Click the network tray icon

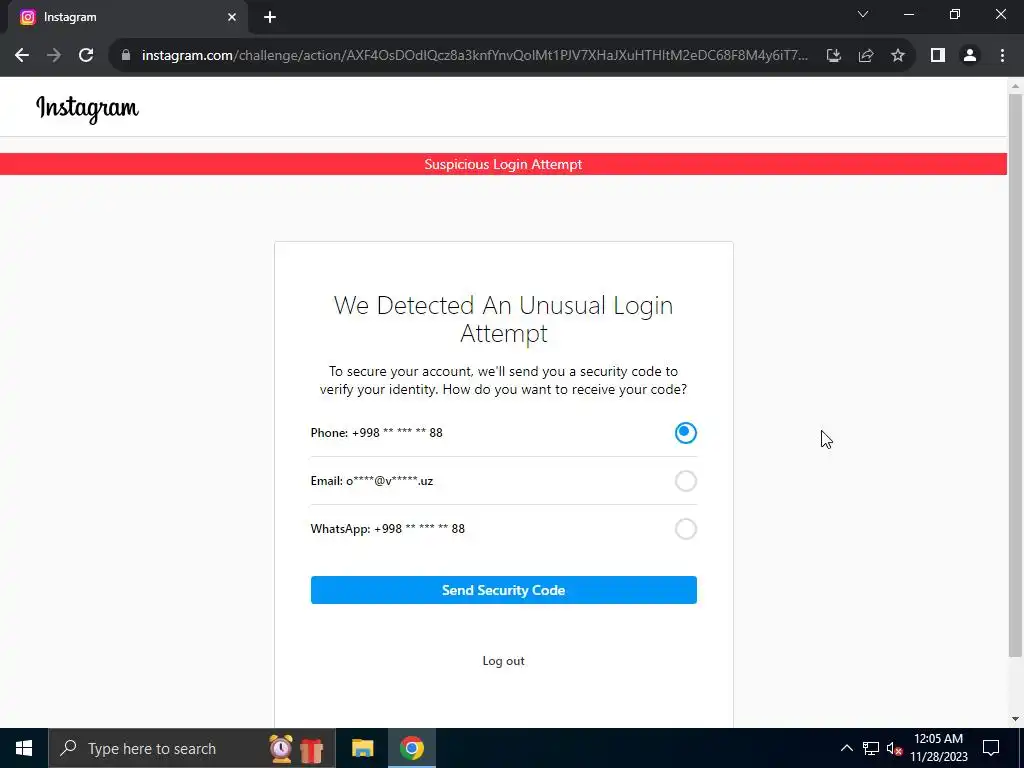871,748
